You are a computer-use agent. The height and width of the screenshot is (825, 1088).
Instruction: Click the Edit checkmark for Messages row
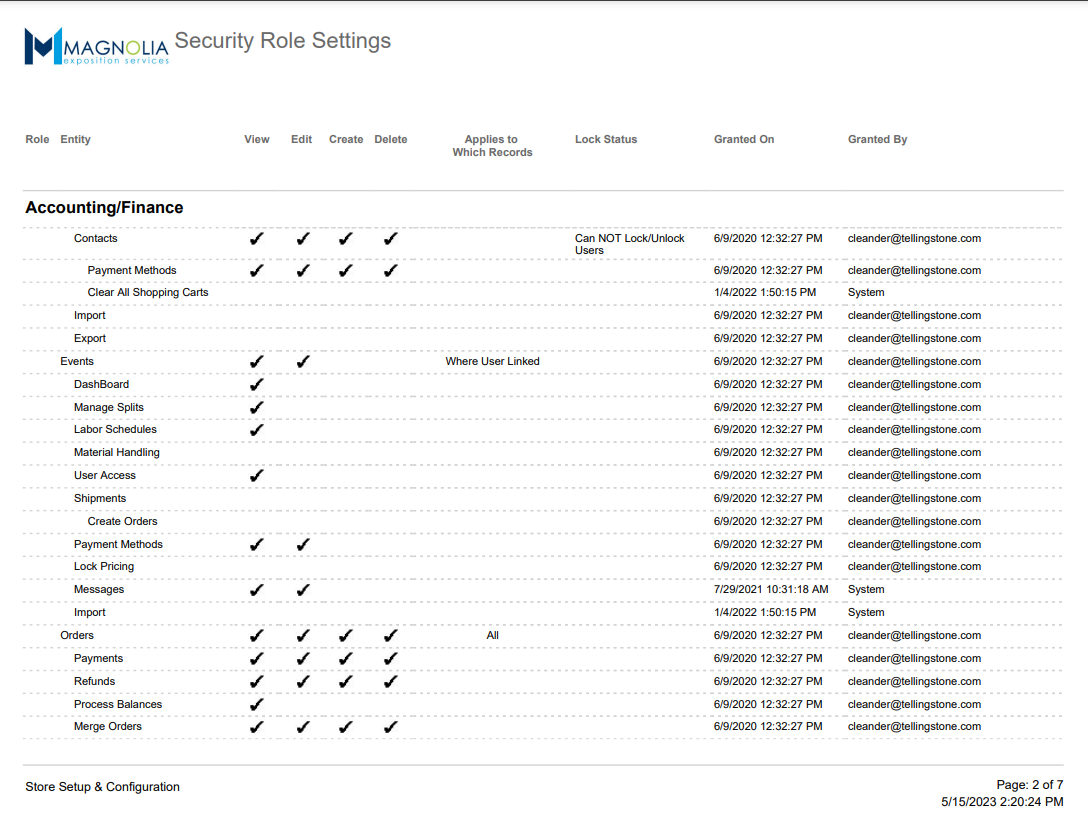(x=303, y=590)
